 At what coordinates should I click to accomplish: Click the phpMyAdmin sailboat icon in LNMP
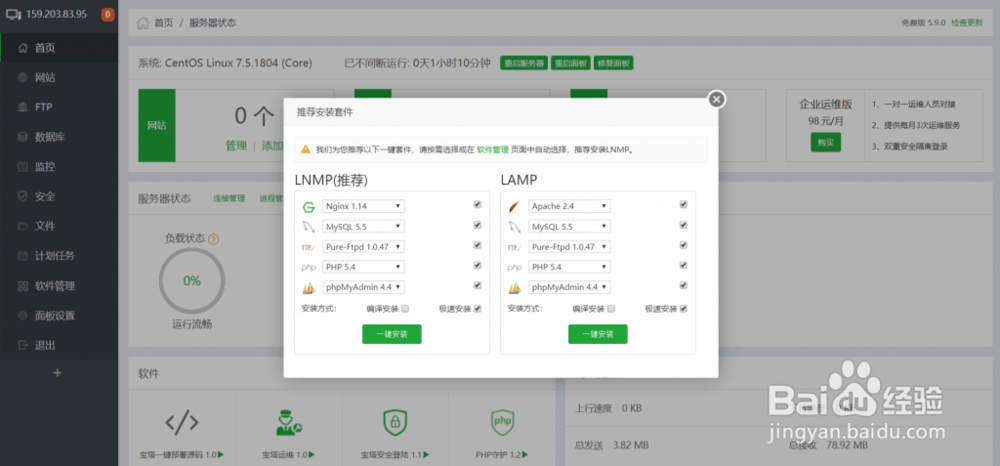(309, 288)
